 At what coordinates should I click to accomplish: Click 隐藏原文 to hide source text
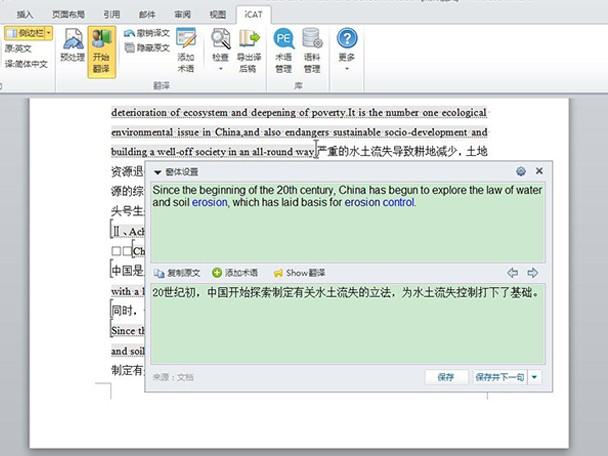tap(147, 48)
